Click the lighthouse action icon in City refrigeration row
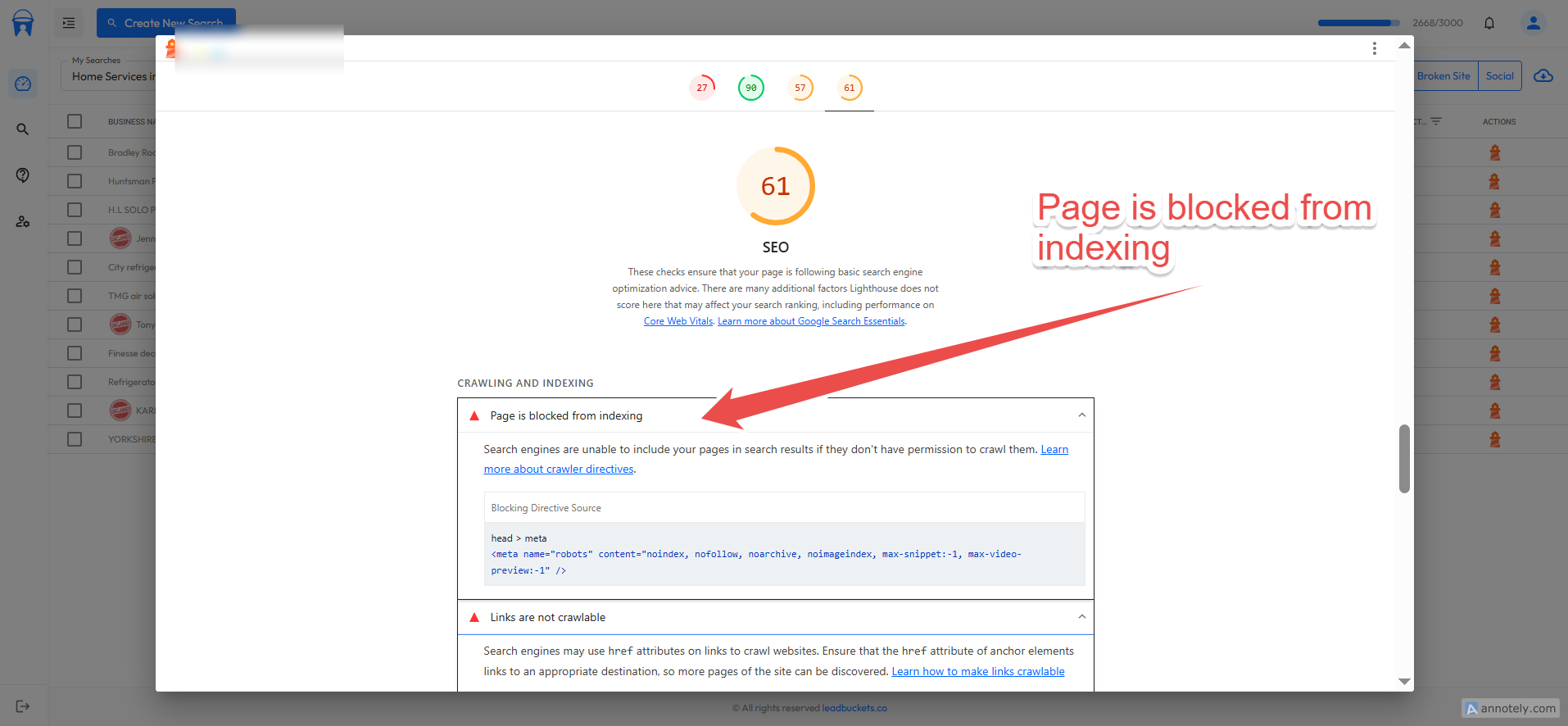Screen dimensions: 1568x726 [1495, 267]
